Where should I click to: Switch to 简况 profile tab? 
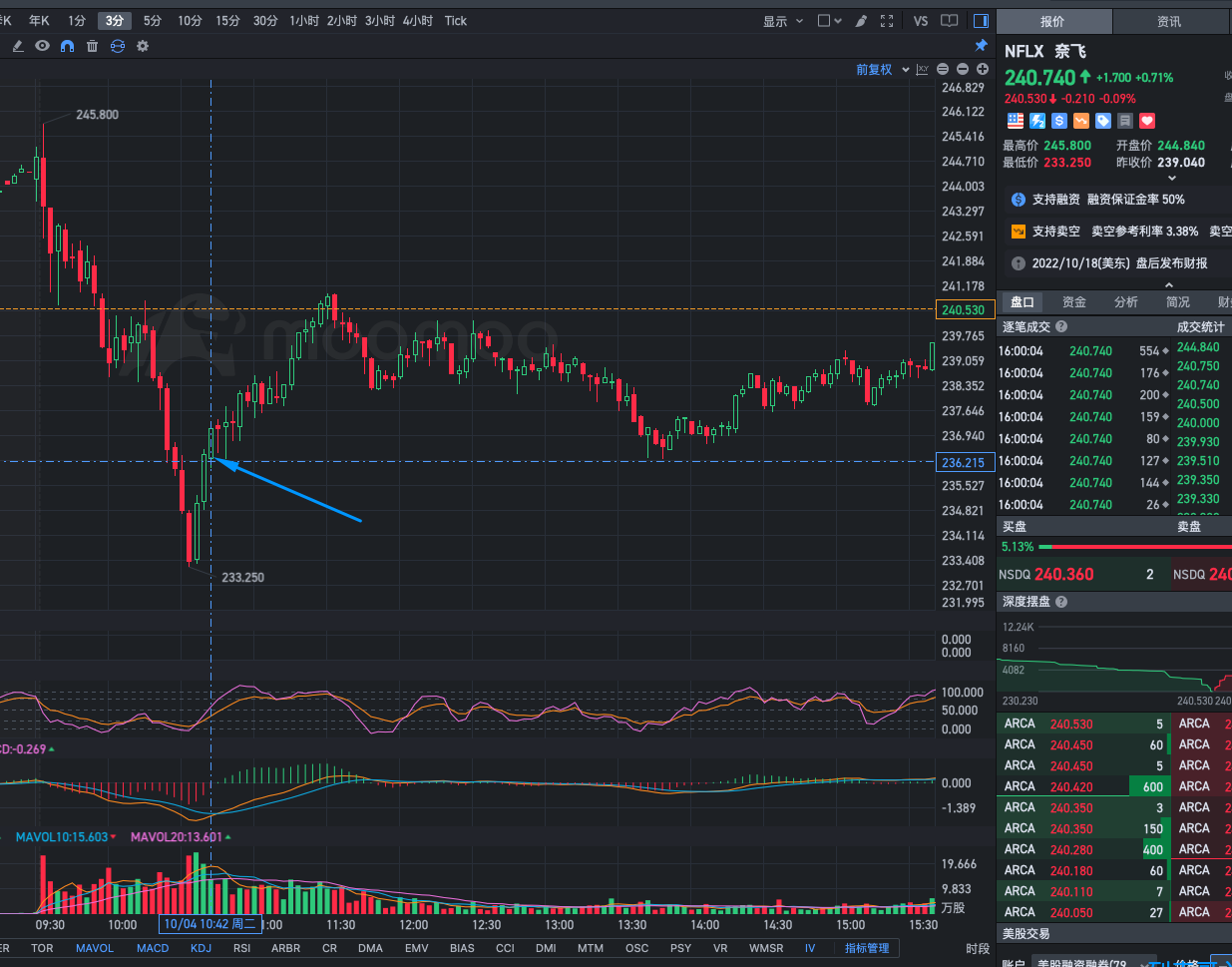pos(1178,302)
